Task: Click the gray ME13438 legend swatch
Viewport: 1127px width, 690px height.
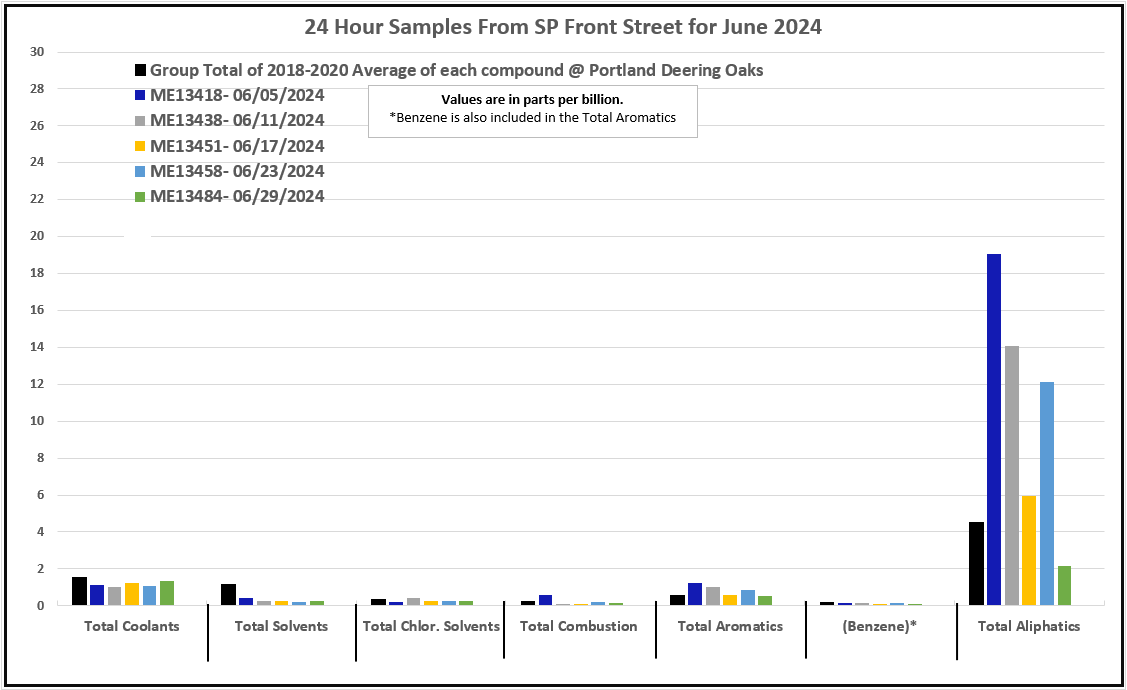Action: point(141,121)
